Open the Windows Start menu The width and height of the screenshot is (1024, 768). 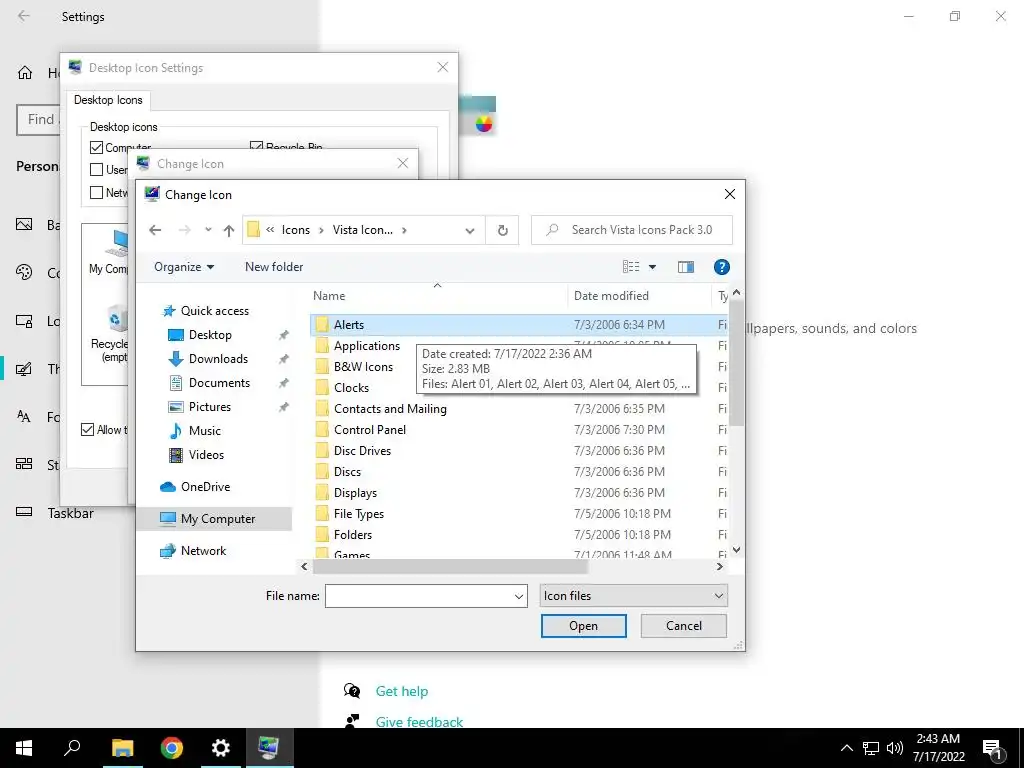coord(24,748)
